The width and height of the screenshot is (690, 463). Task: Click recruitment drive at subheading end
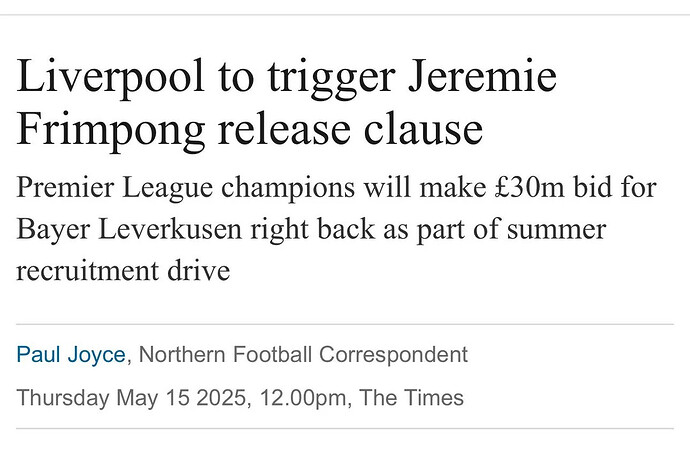[123, 271]
